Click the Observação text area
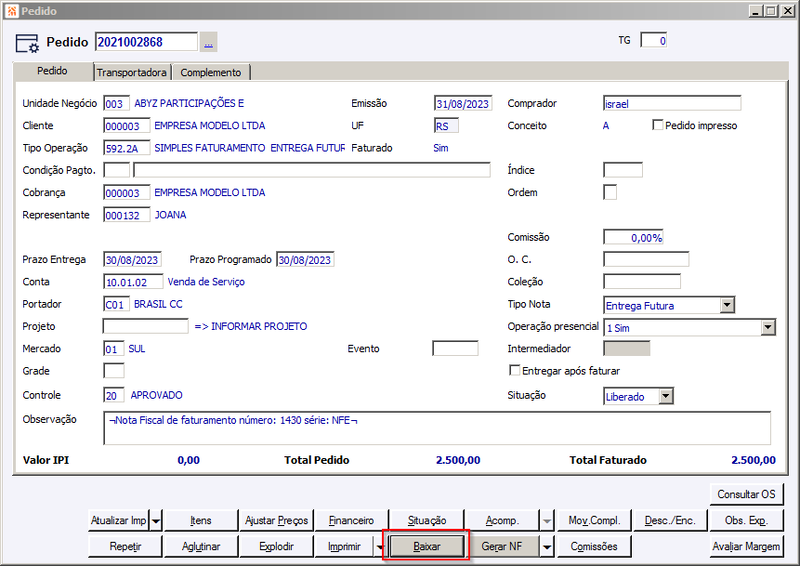800x566 pixels. [x=437, y=428]
